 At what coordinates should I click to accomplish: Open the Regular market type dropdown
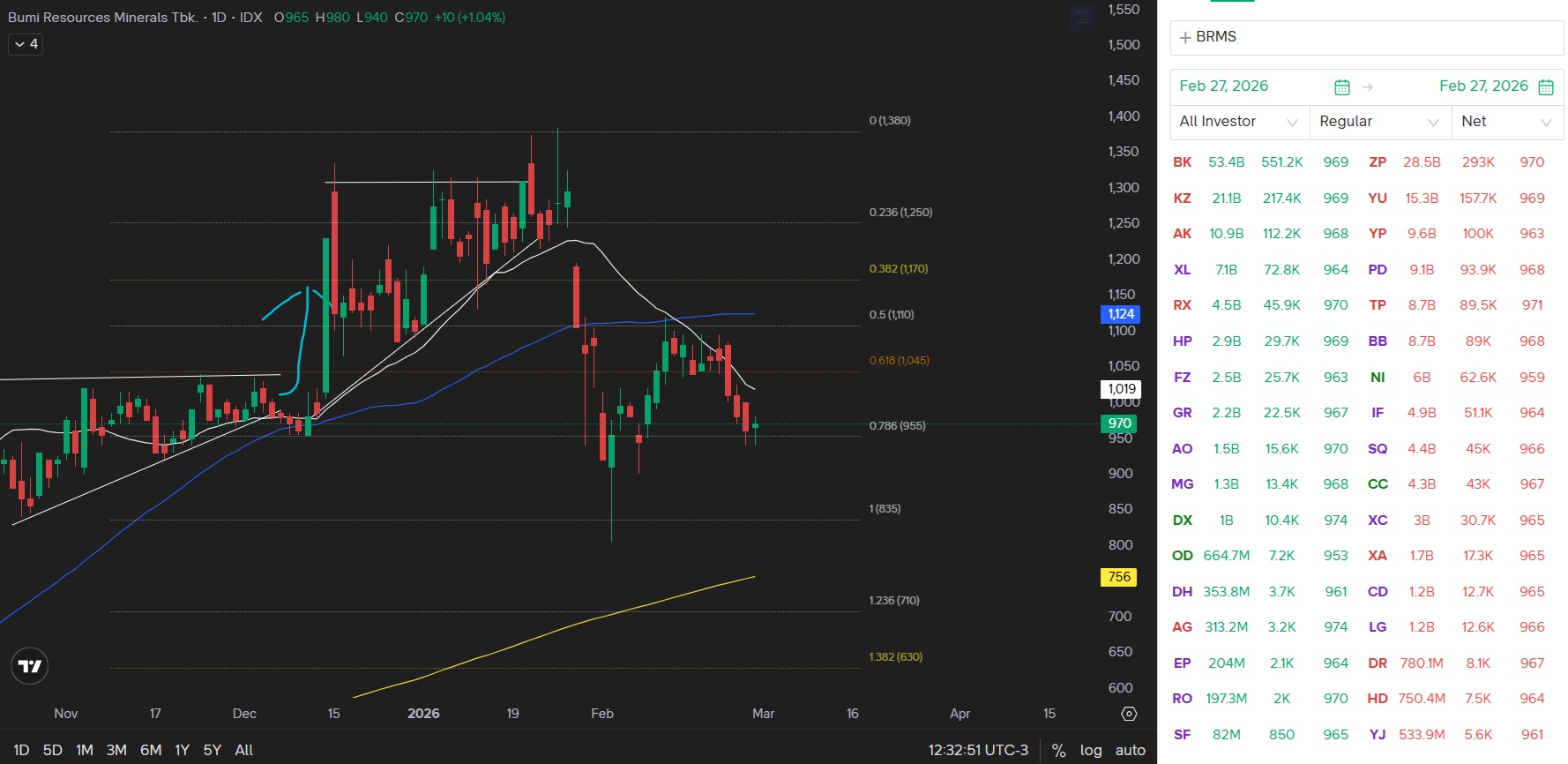[1380, 122]
